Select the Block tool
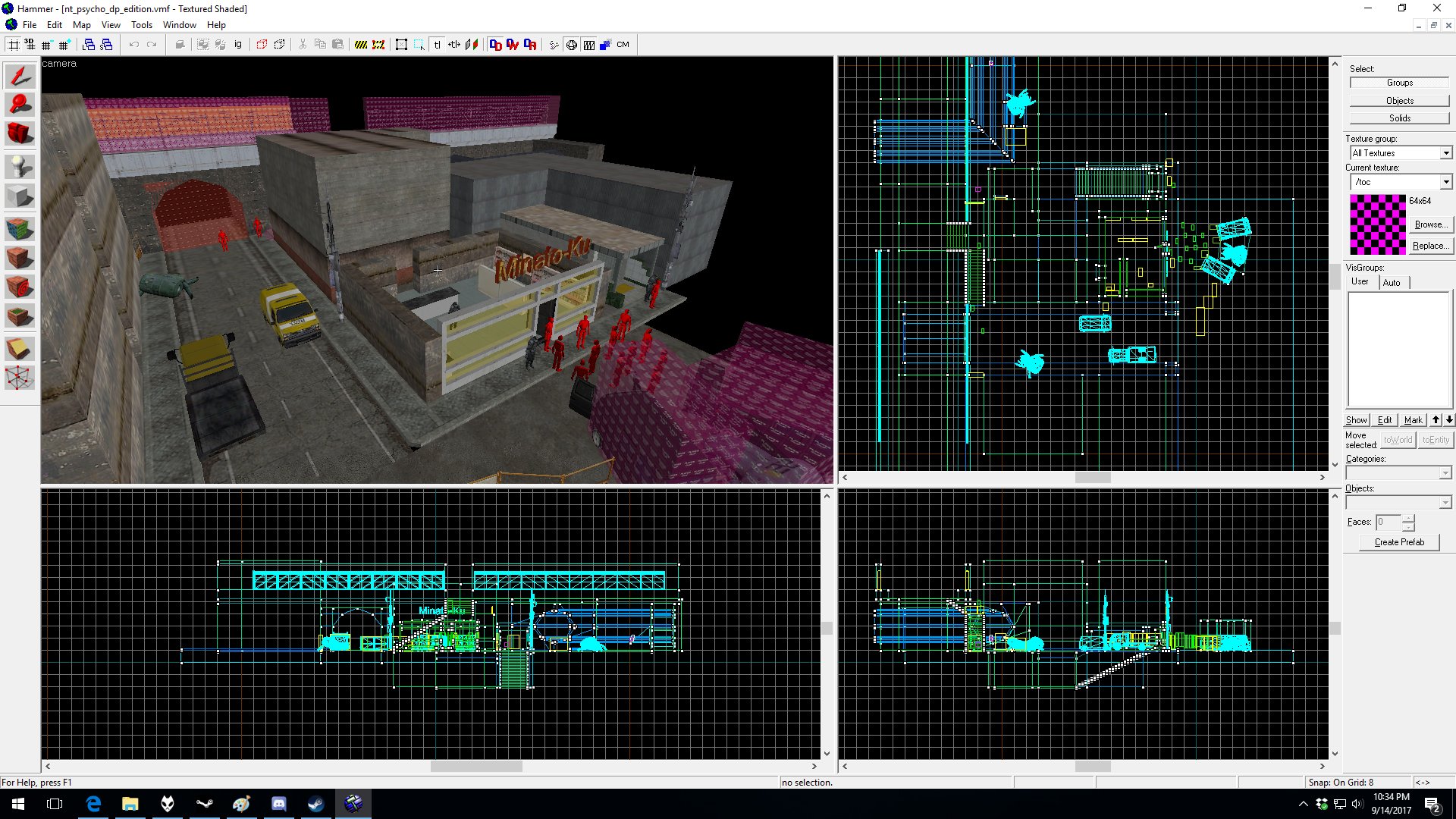Image resolution: width=1456 pixels, height=819 pixels. pos(20,196)
